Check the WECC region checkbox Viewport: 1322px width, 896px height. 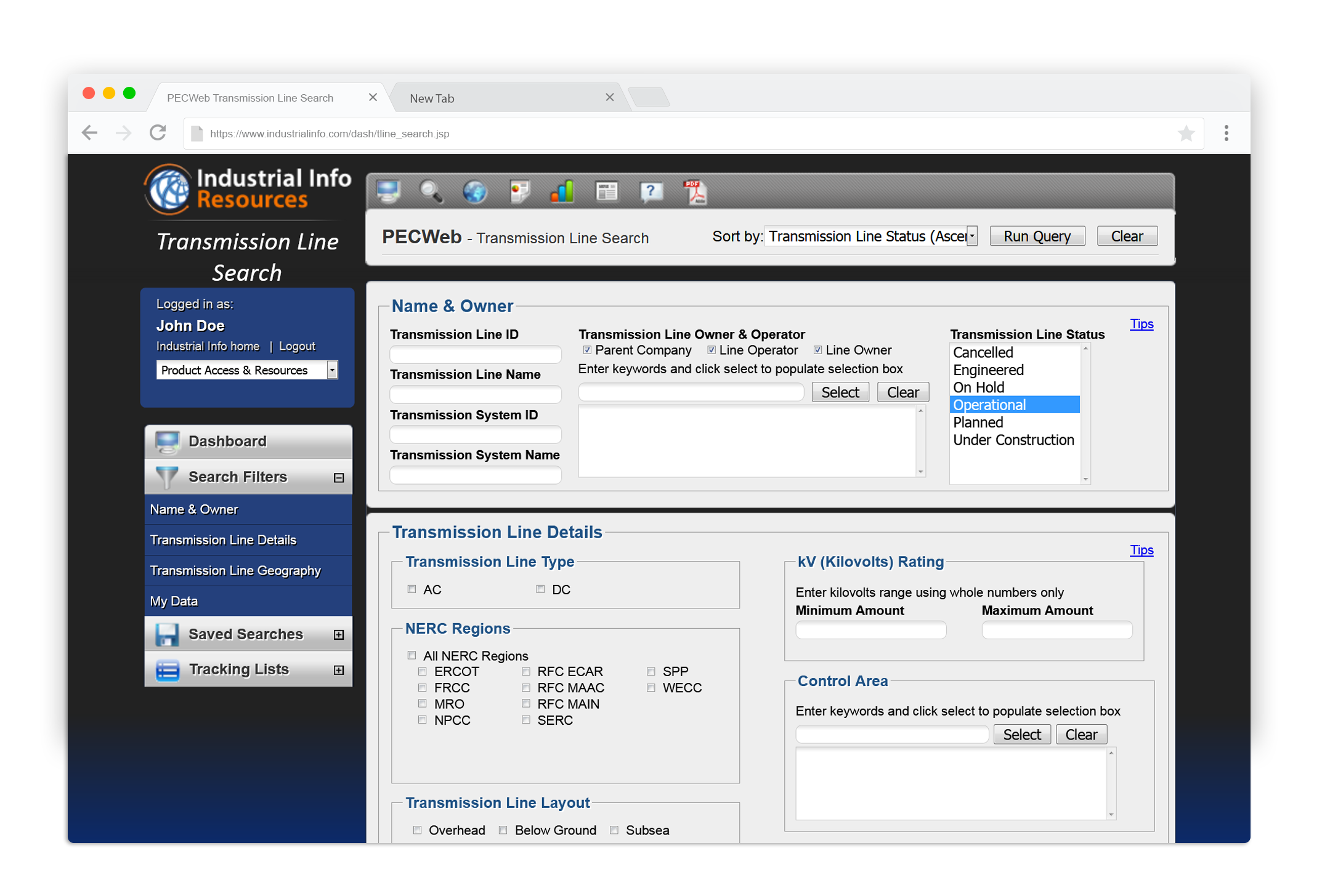pyautogui.click(x=651, y=688)
